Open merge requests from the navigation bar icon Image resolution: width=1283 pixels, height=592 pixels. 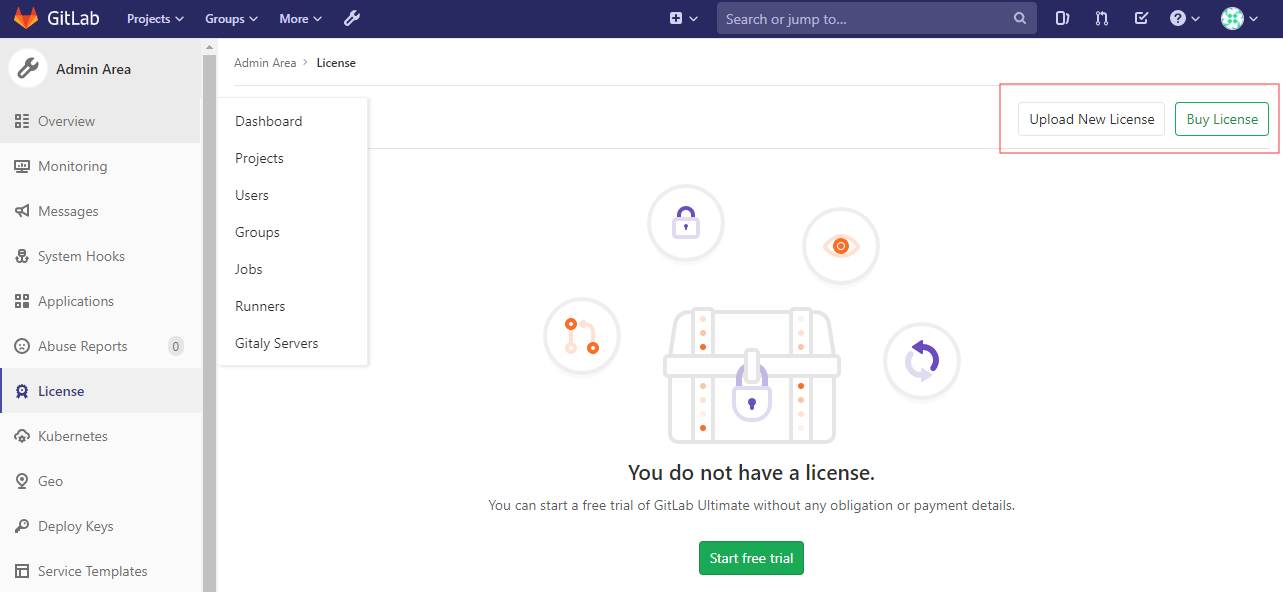[1101, 18]
